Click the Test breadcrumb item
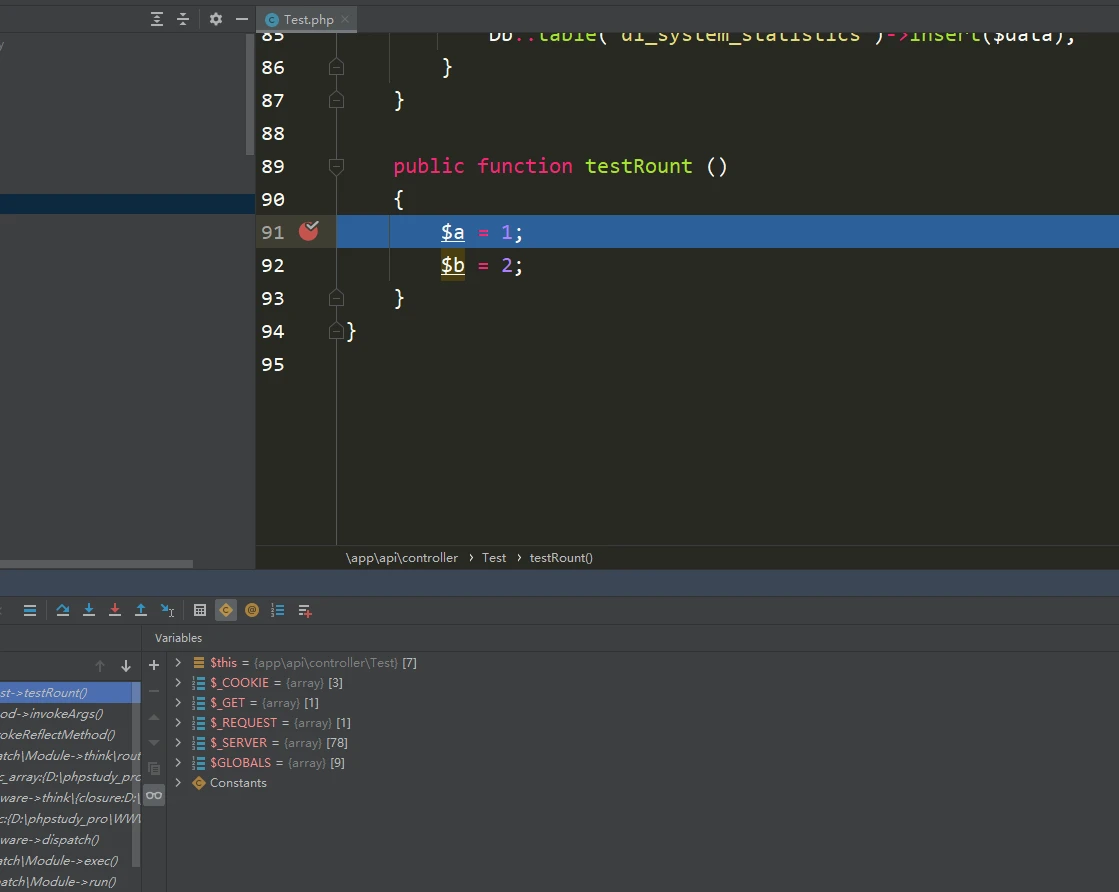The width and height of the screenshot is (1119, 892). (x=494, y=558)
